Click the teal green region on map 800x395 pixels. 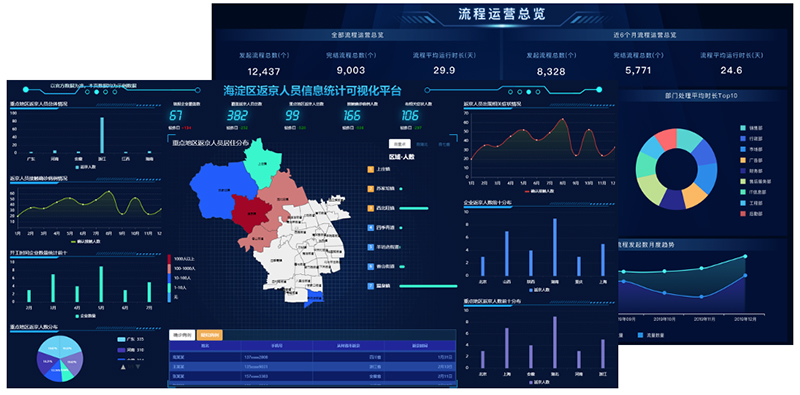262,159
